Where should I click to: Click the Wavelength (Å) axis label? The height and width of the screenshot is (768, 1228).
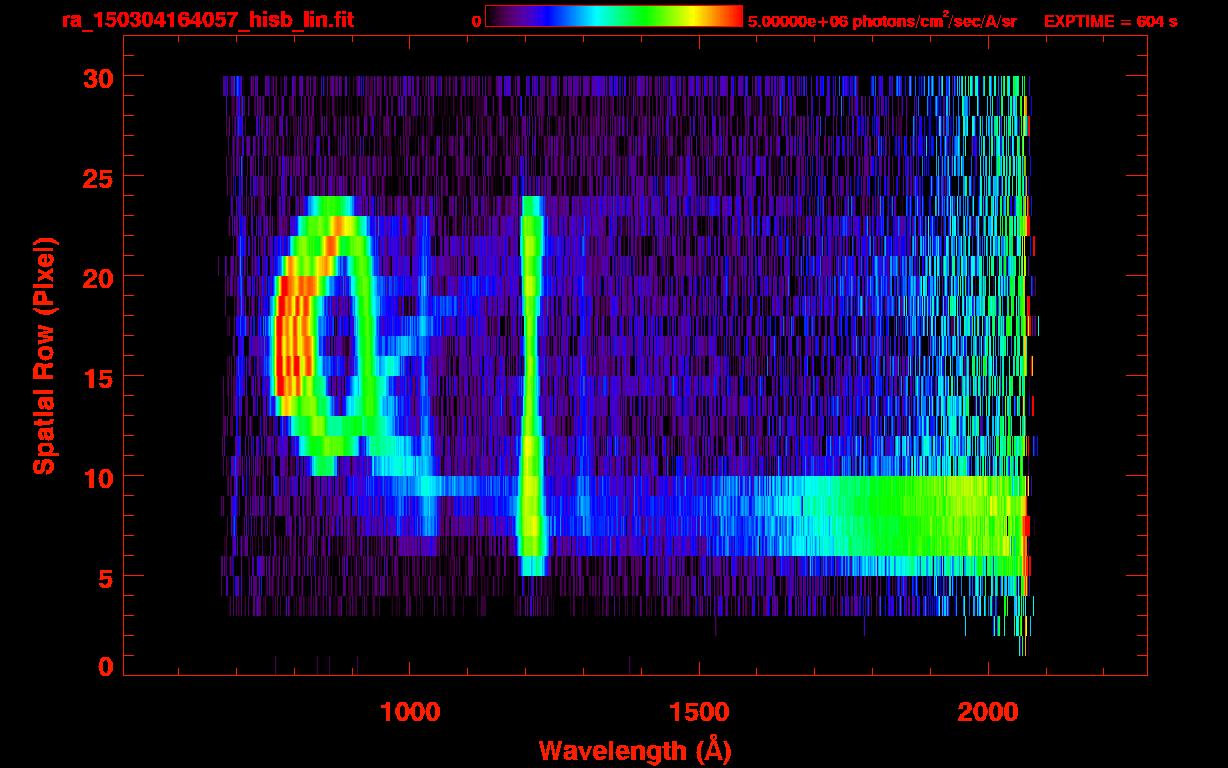tap(634, 749)
